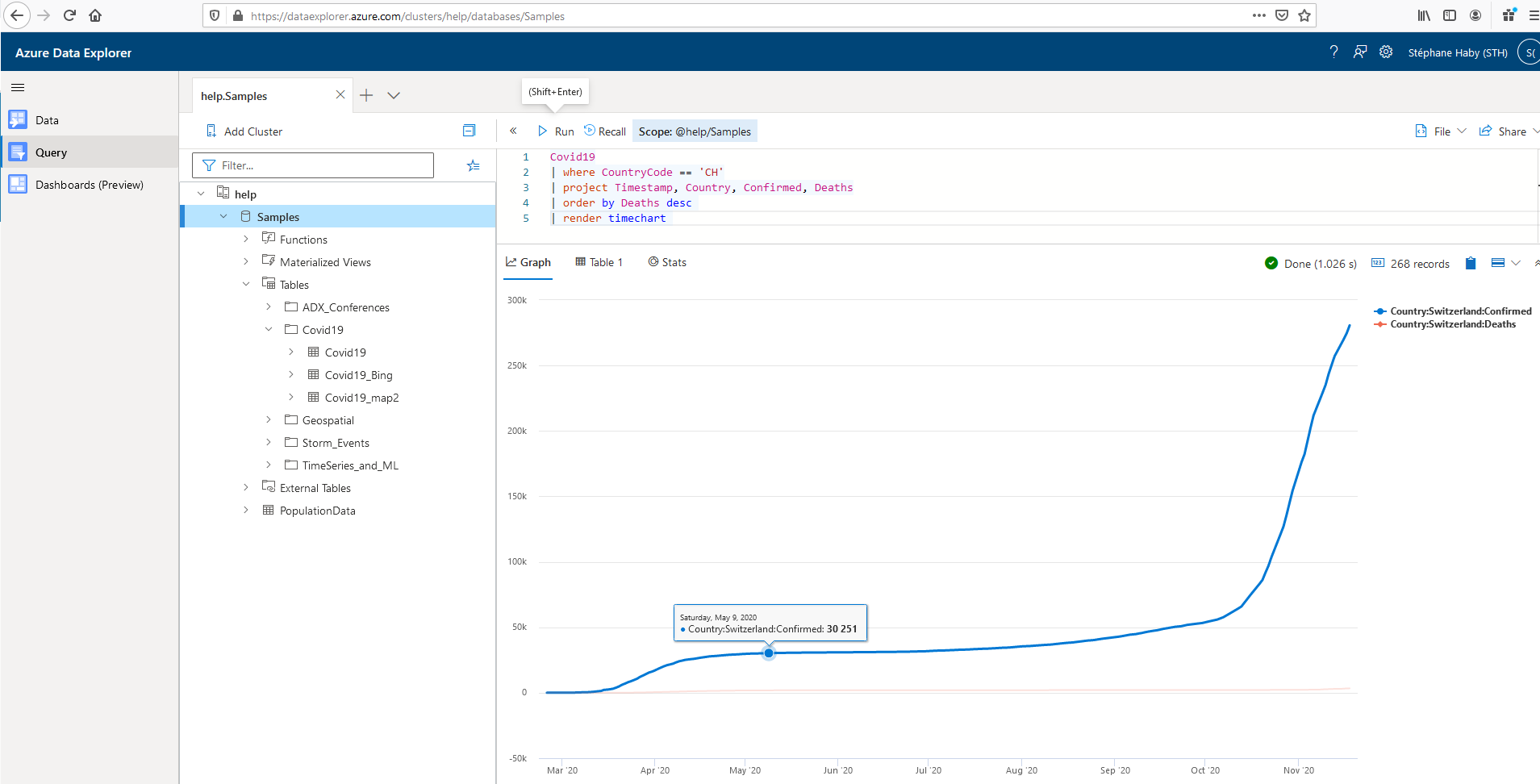This screenshot has height=784, width=1540.
Task: Click the Scope: @help/Samples label
Action: (x=695, y=131)
